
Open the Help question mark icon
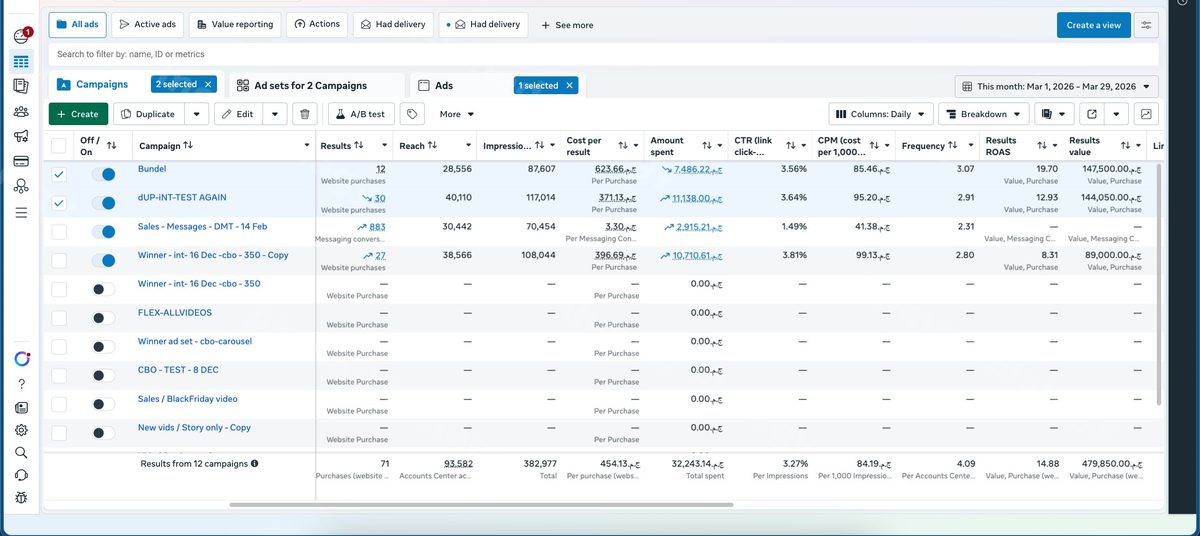point(22,384)
